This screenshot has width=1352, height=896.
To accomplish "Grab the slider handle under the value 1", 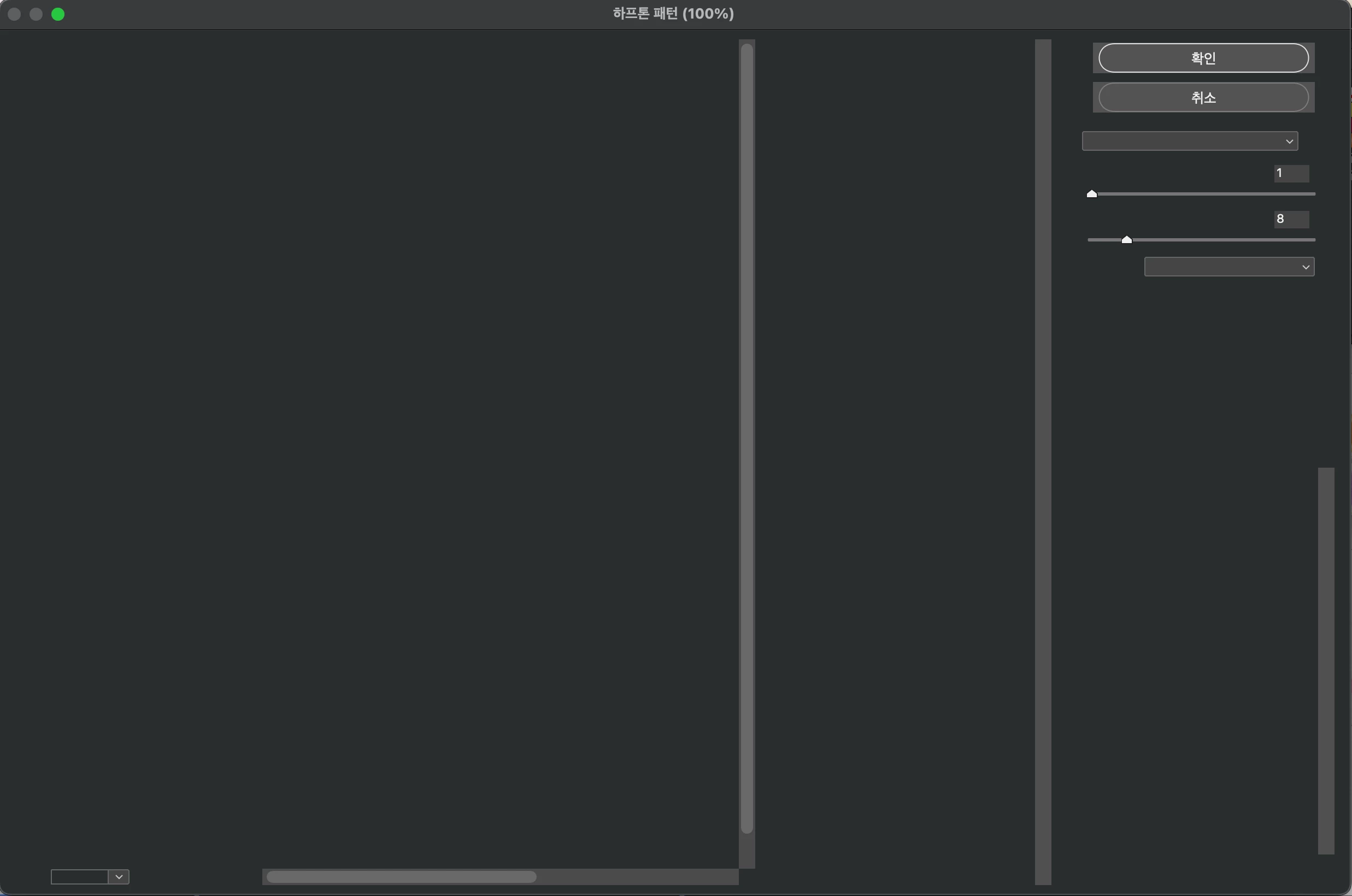I will 1091,194.
